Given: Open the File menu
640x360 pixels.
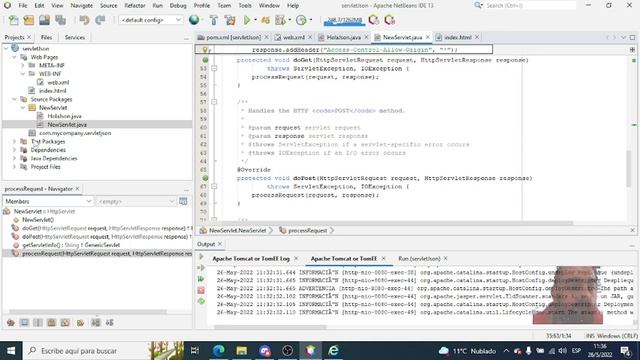Looking at the screenshot, I should (x=23, y=6).
